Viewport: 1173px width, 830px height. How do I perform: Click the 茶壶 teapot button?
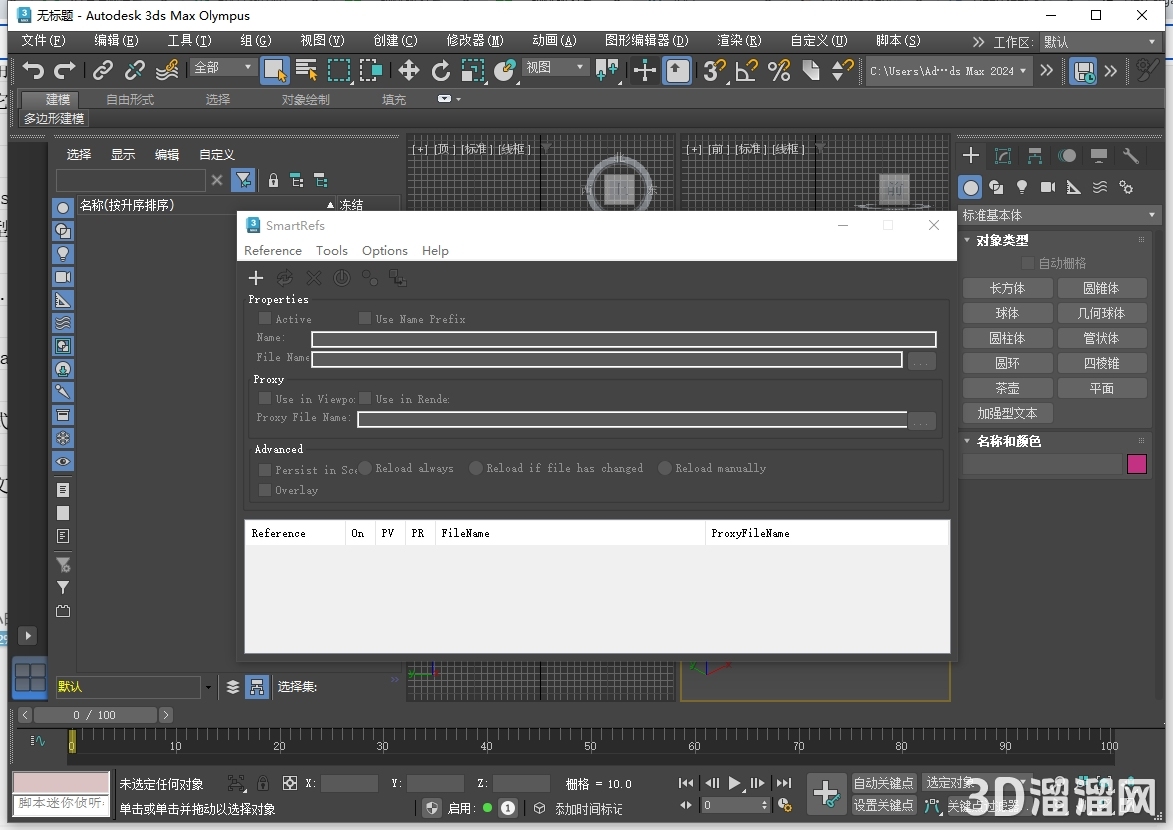1007,388
